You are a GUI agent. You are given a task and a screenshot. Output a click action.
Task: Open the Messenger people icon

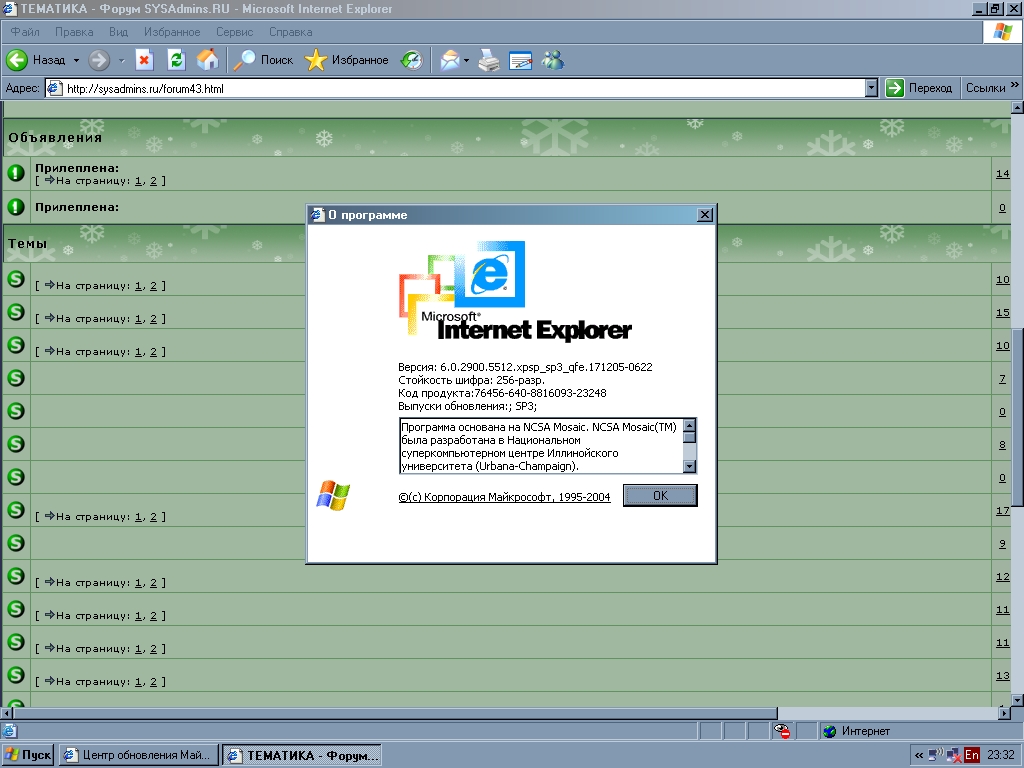tap(553, 60)
